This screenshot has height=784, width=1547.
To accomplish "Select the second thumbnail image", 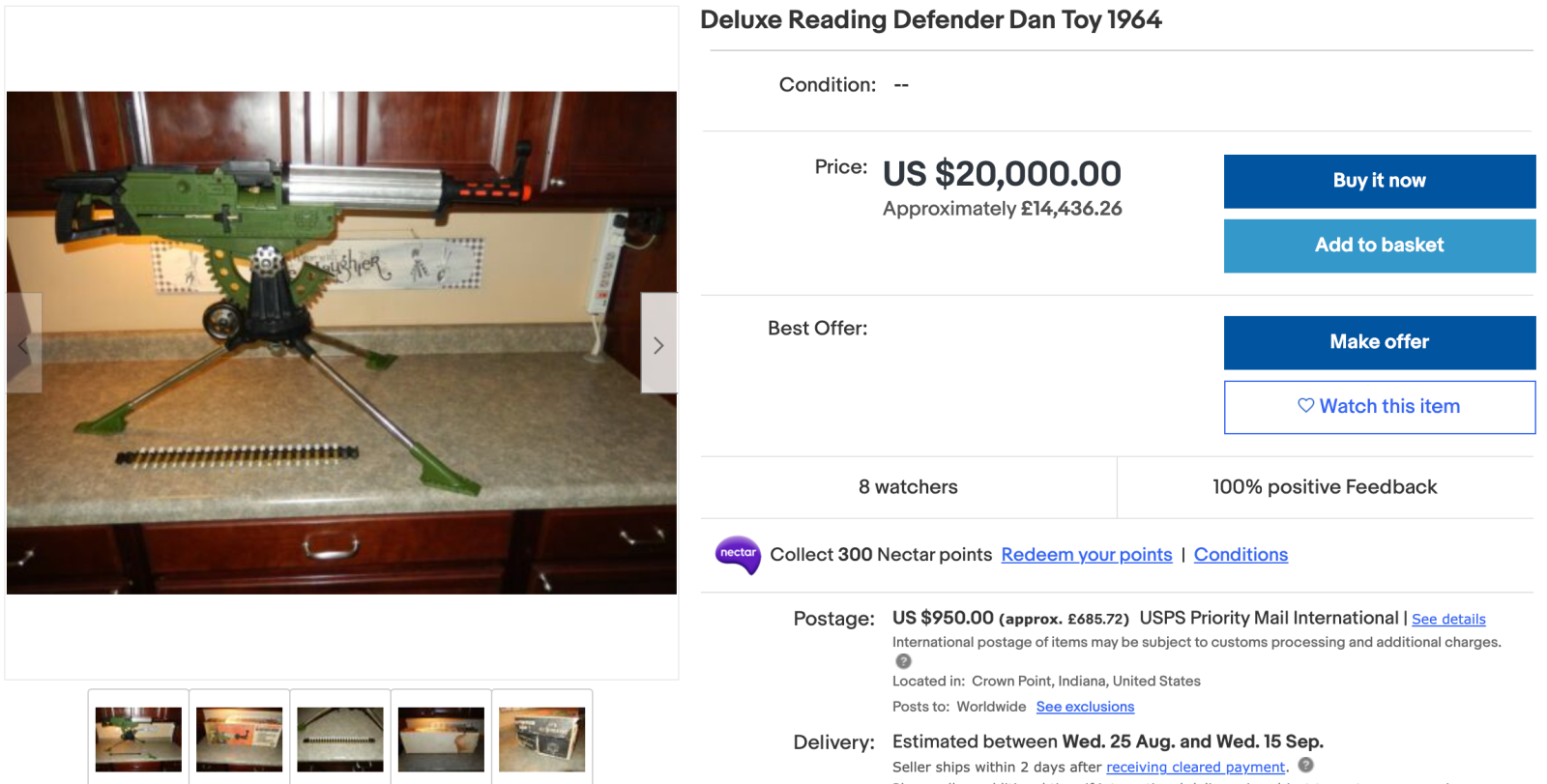I will (x=240, y=739).
